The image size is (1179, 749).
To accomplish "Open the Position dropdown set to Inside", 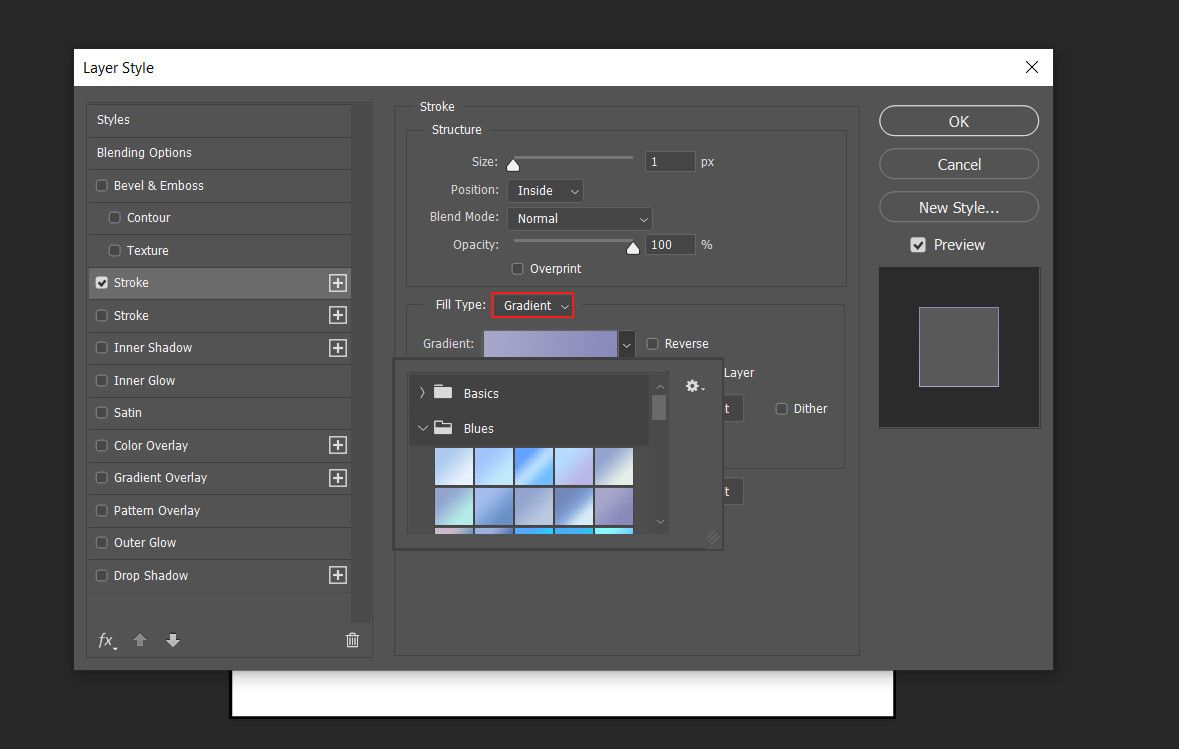I will point(545,190).
